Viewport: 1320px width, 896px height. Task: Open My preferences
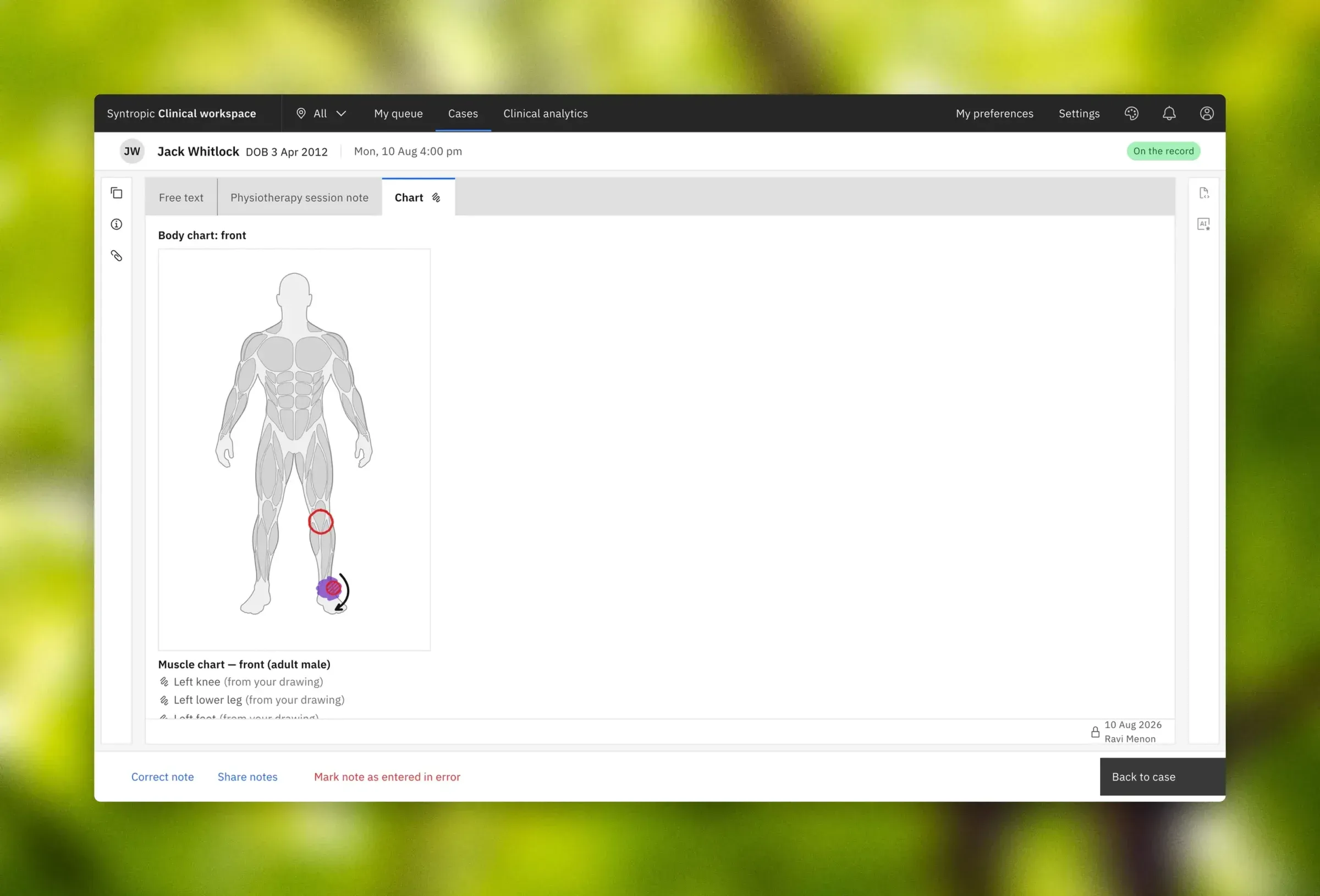pos(994,114)
